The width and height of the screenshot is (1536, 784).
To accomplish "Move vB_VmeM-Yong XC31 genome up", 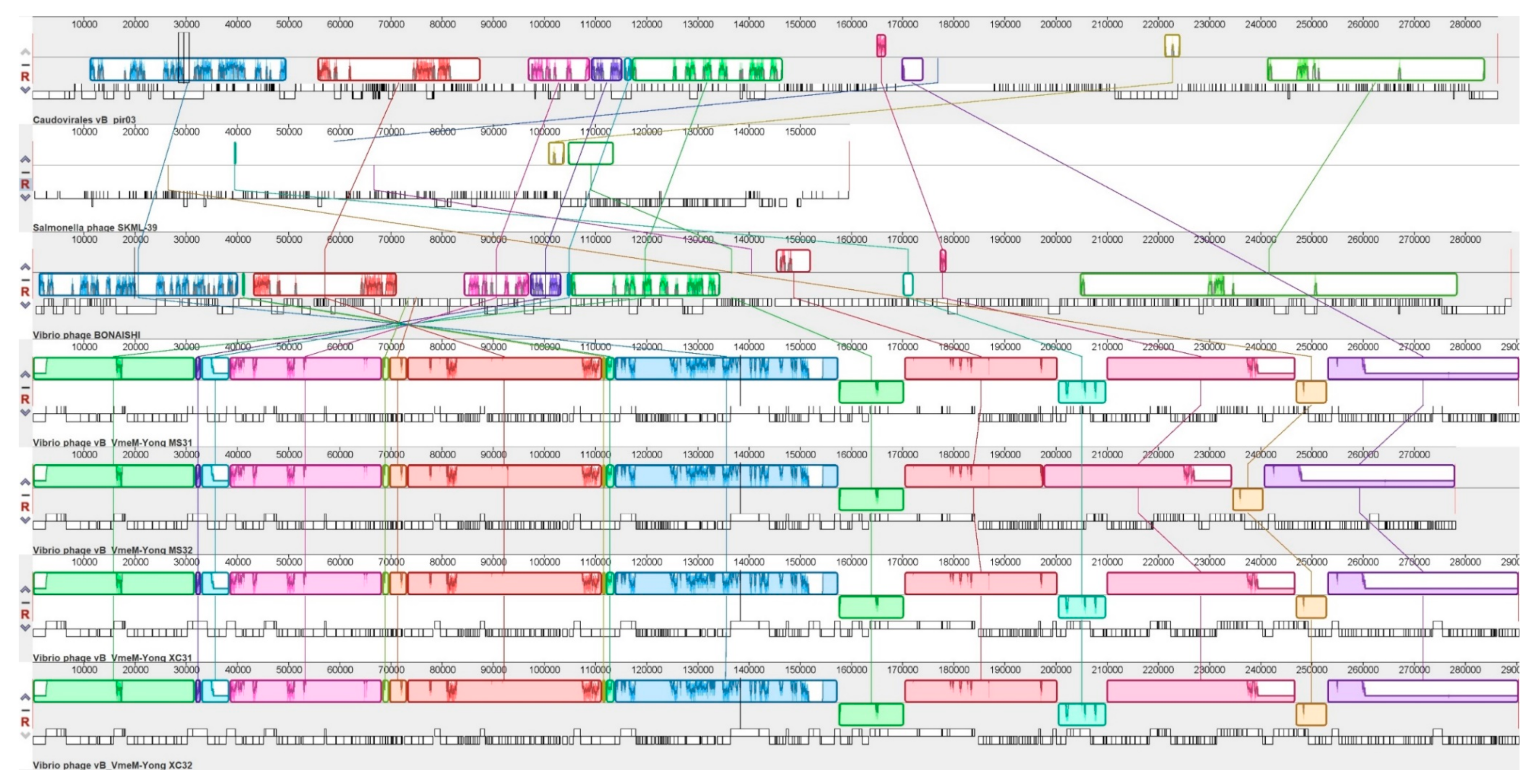I will click(x=25, y=589).
